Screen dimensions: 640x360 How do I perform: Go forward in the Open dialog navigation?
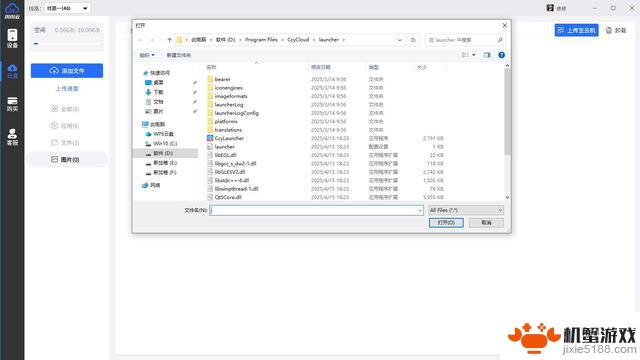(152, 40)
